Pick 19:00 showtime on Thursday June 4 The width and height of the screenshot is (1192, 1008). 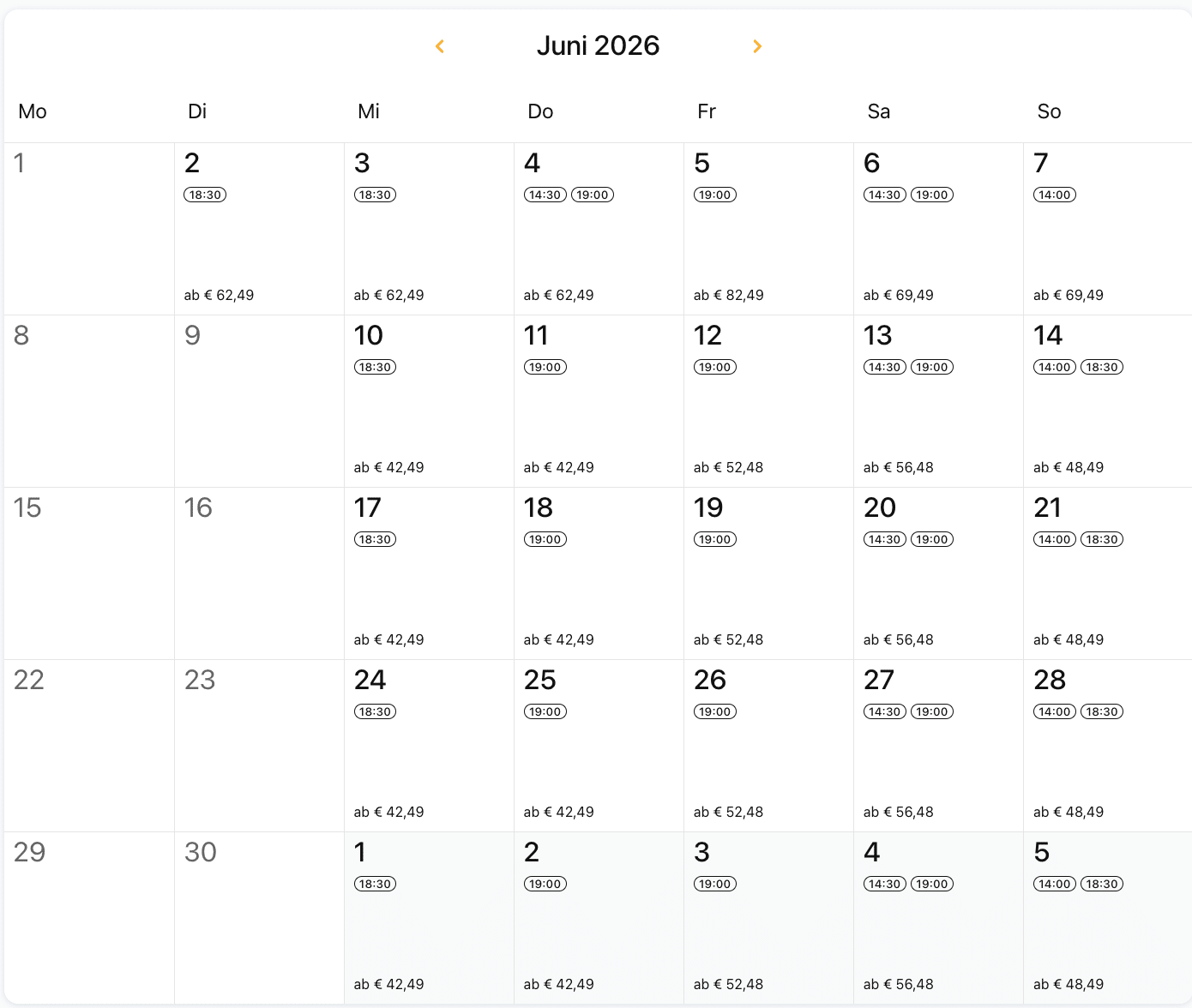pos(593,195)
